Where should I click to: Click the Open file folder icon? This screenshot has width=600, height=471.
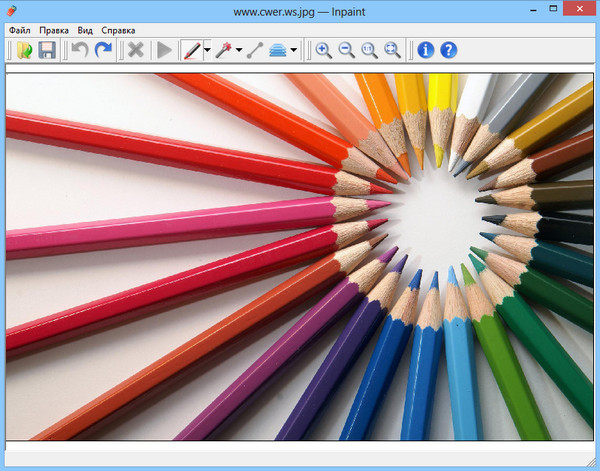pyautogui.click(x=24, y=50)
